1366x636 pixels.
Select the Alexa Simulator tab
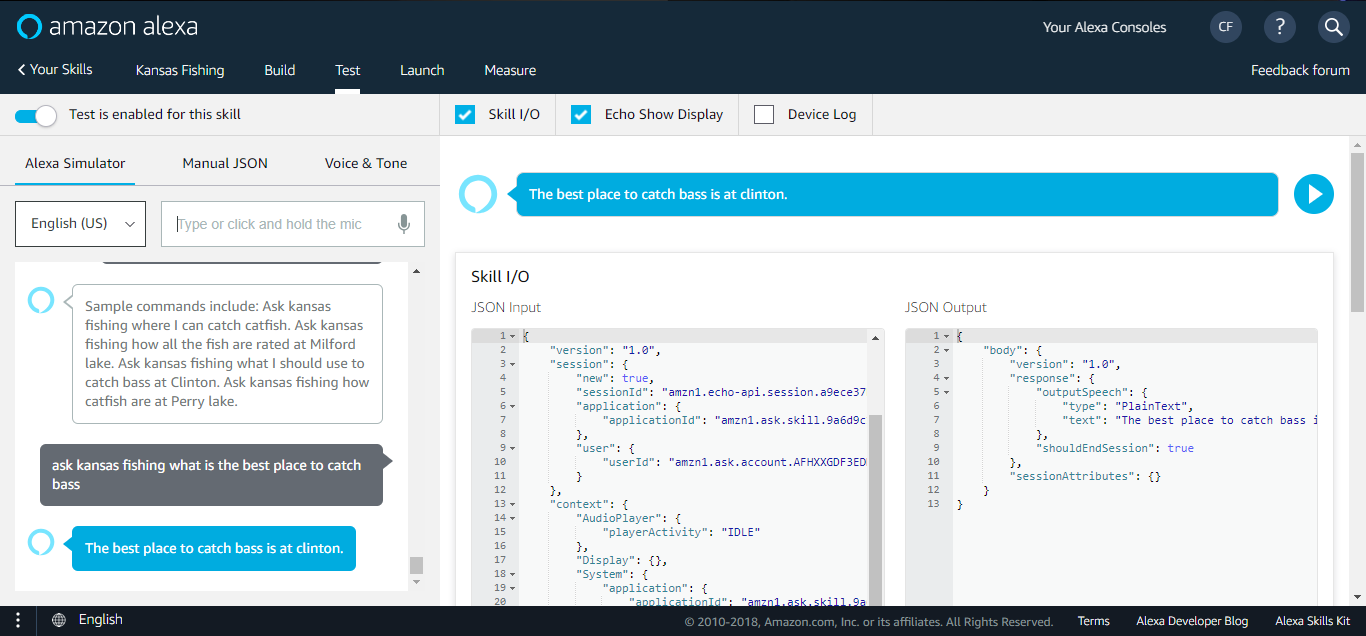pos(75,163)
